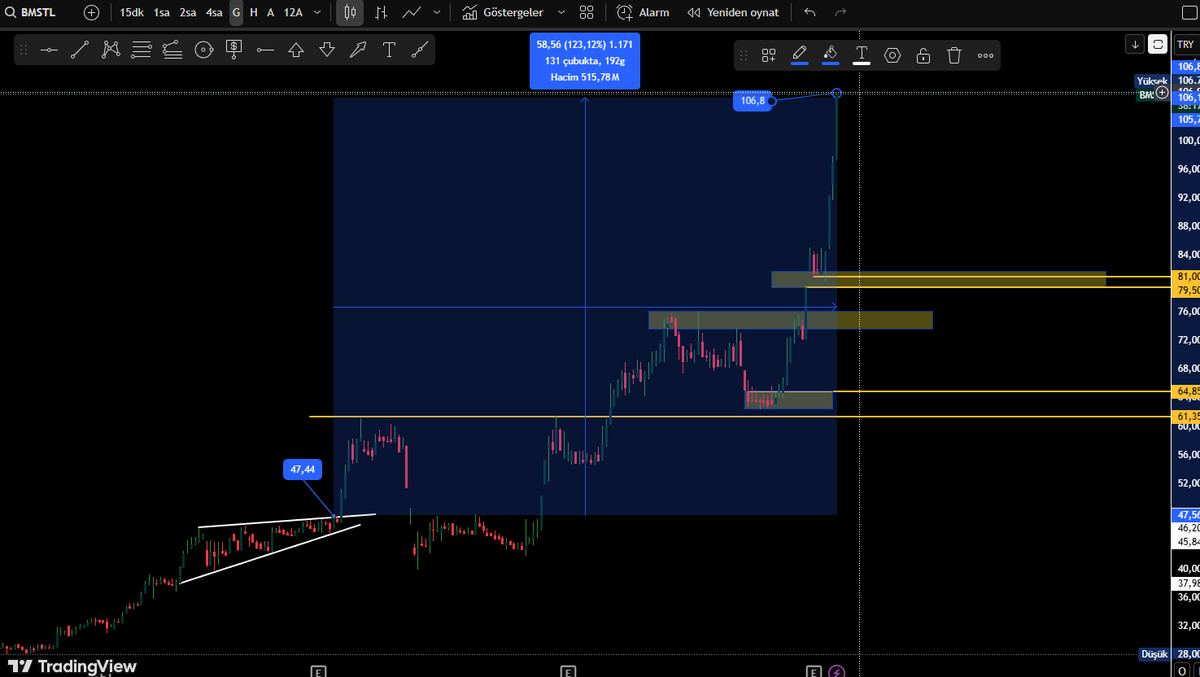The height and width of the screenshot is (677, 1200).
Task: Select the arrow down marker tool
Action: [x=327, y=50]
